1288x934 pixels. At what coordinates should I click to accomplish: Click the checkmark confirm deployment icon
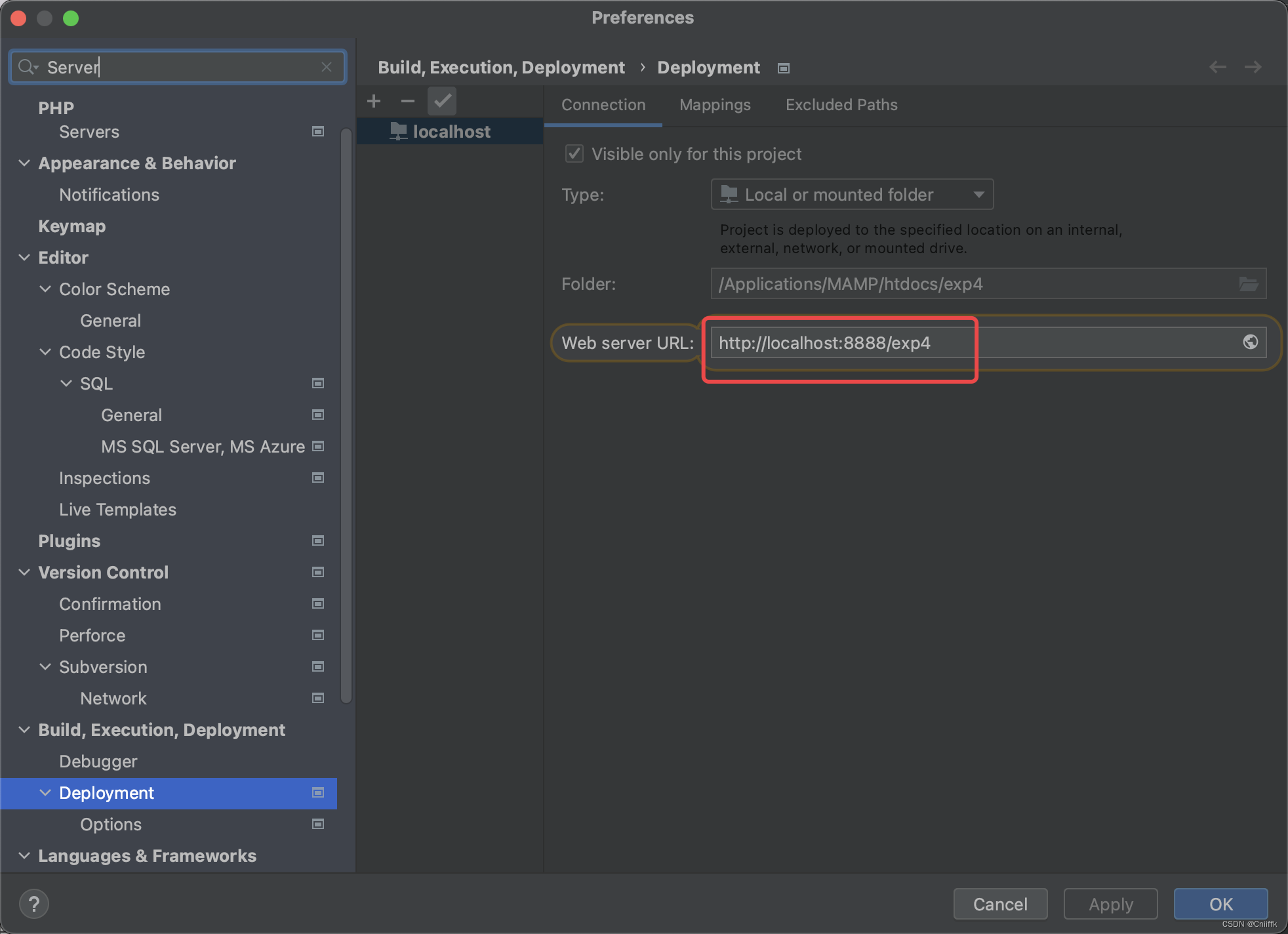443,102
